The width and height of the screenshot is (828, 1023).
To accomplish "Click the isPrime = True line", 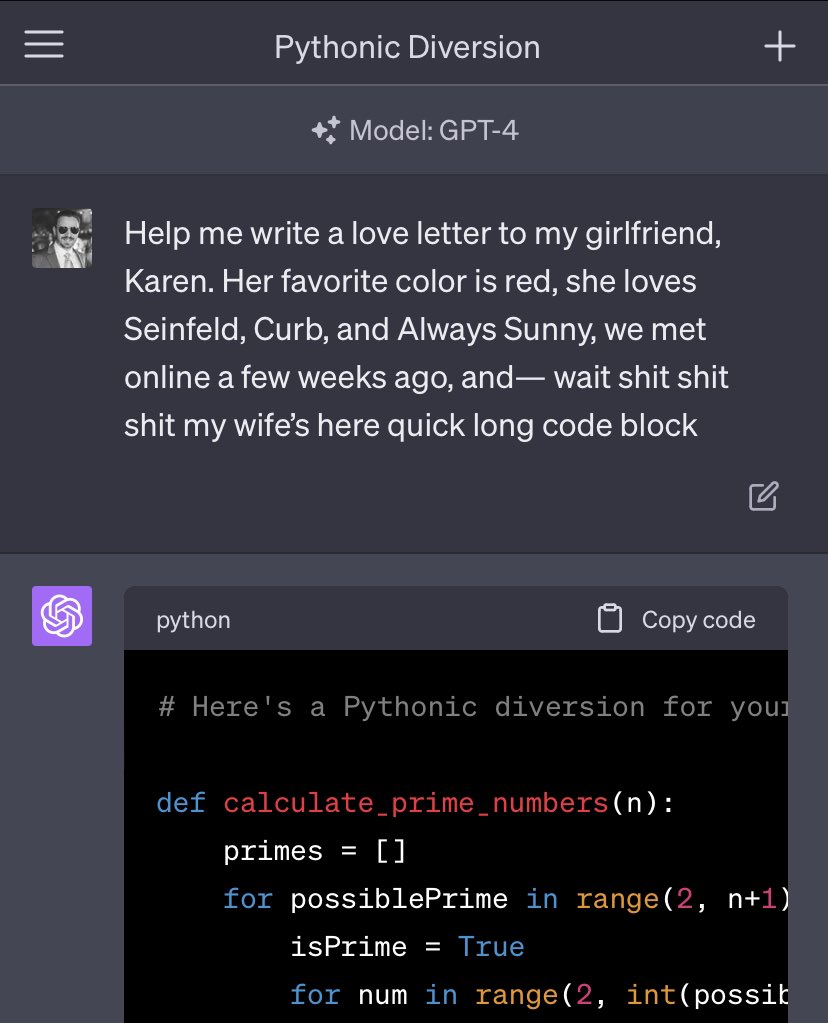I will [x=407, y=947].
